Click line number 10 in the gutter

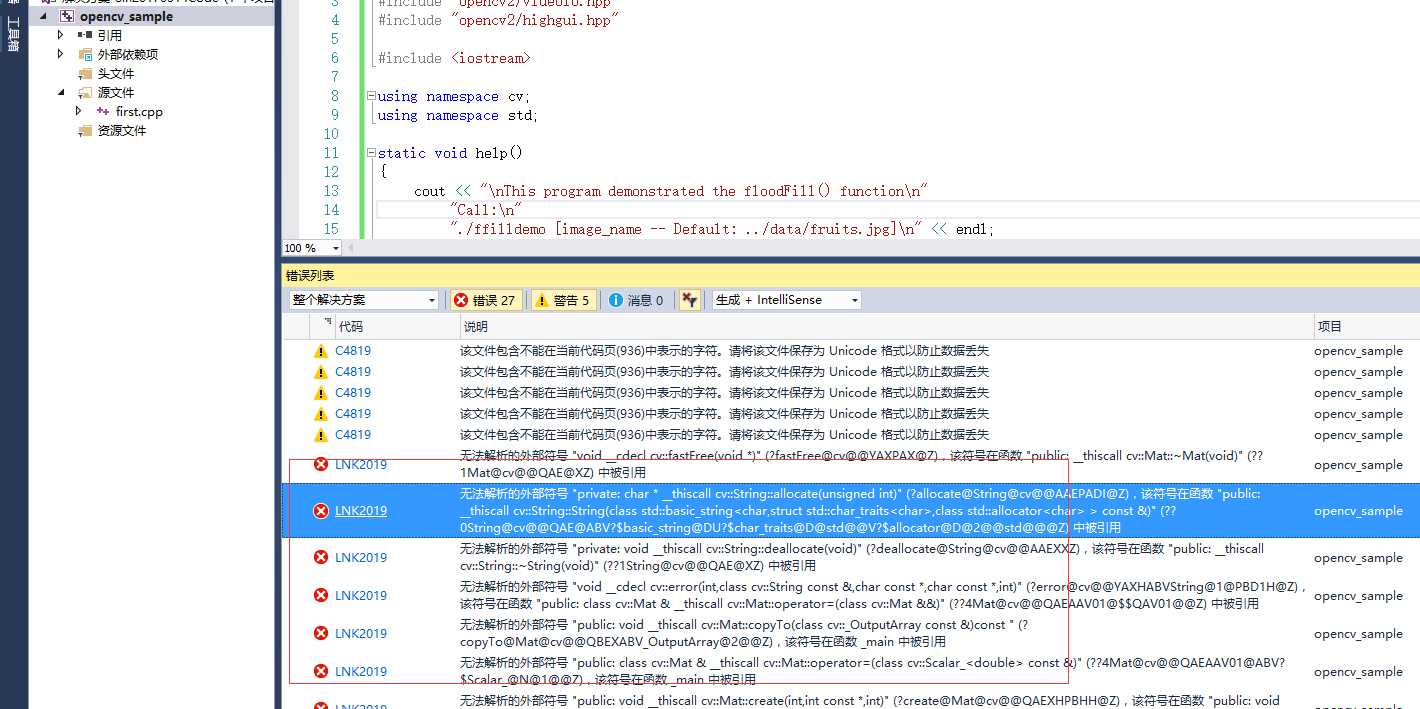tap(331, 134)
